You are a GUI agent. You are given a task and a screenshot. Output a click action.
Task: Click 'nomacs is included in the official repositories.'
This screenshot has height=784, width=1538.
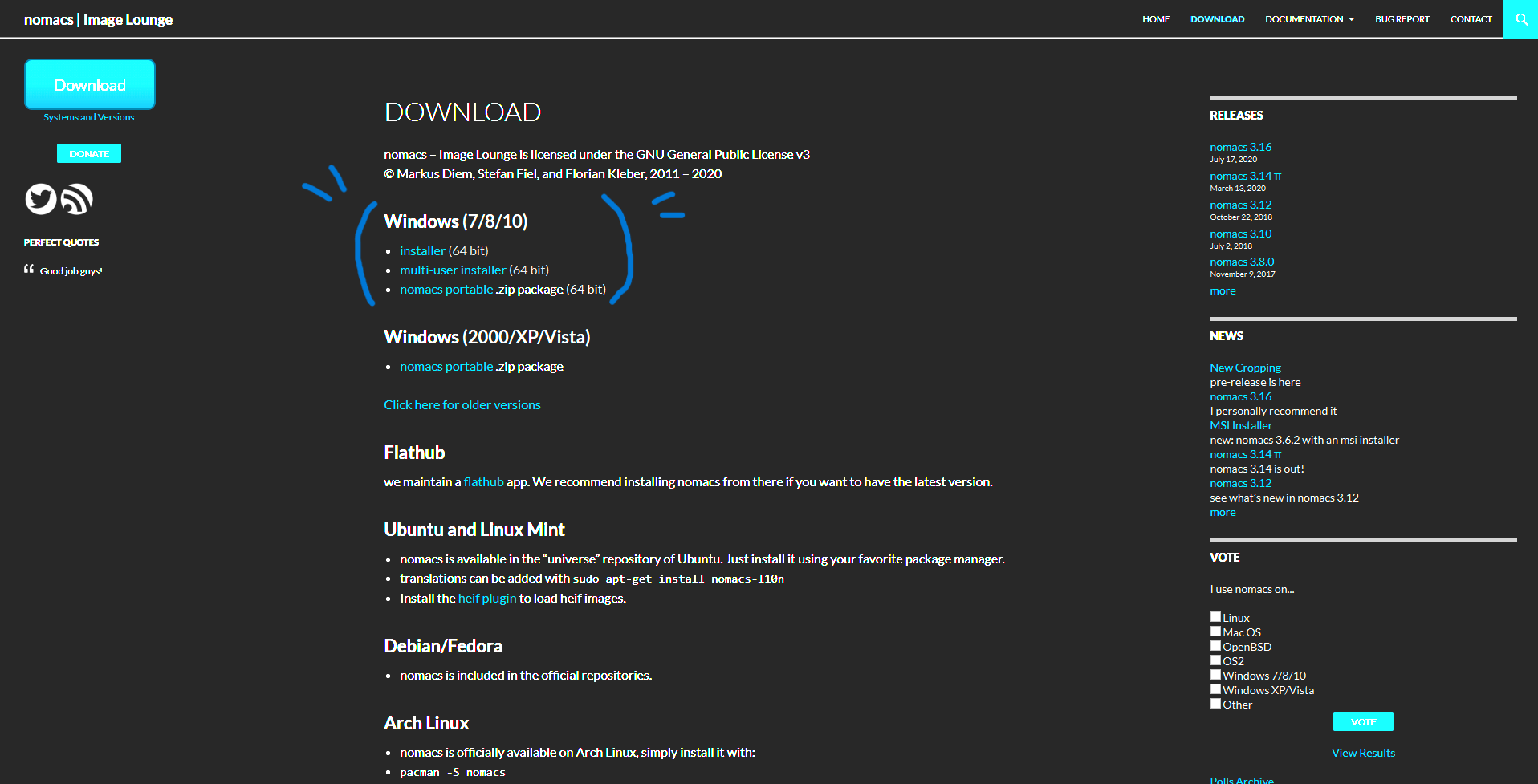tap(526, 676)
